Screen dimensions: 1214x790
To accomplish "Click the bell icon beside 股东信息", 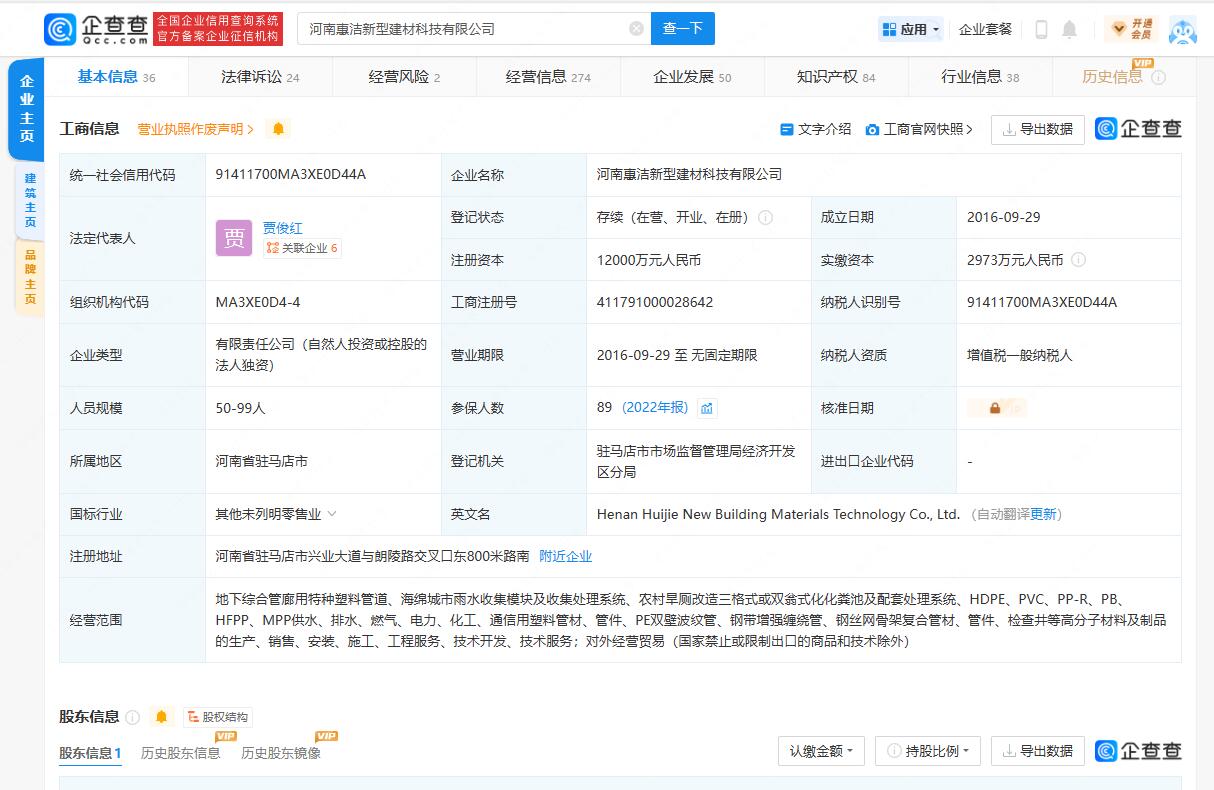I will (161, 717).
